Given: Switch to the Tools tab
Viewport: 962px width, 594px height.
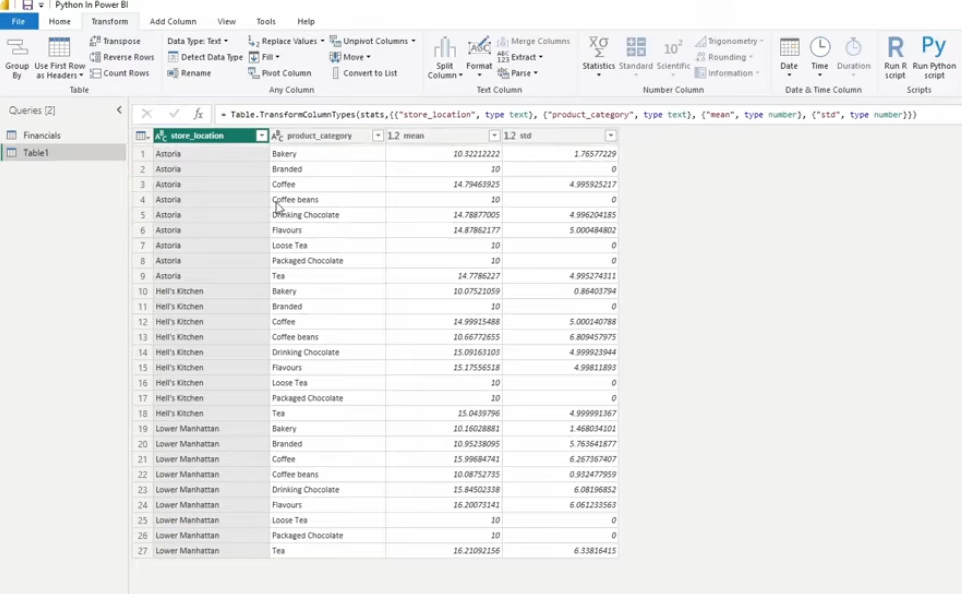Looking at the screenshot, I should coord(266,21).
